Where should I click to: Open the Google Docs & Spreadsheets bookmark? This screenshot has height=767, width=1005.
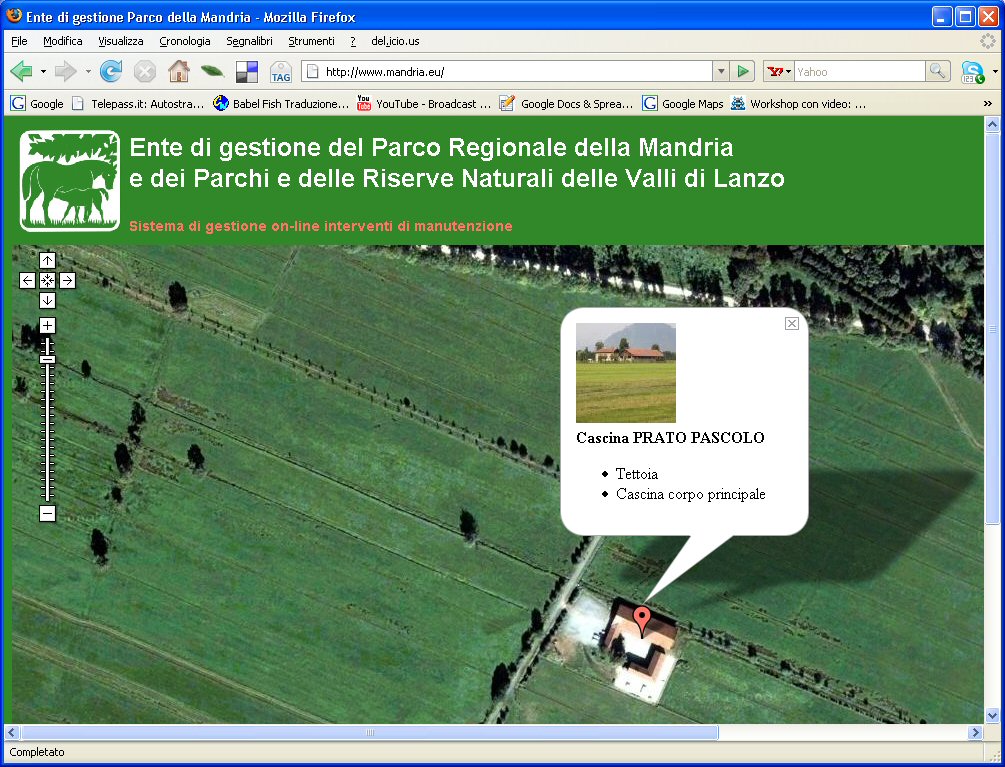click(567, 103)
